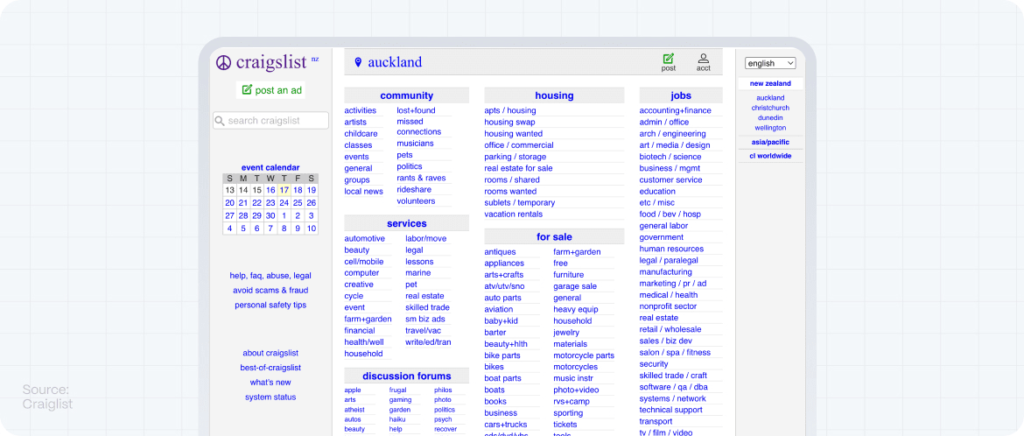The width and height of the screenshot is (1024, 436).
Task: Click the auckland city title
Action: pyautogui.click(x=394, y=63)
